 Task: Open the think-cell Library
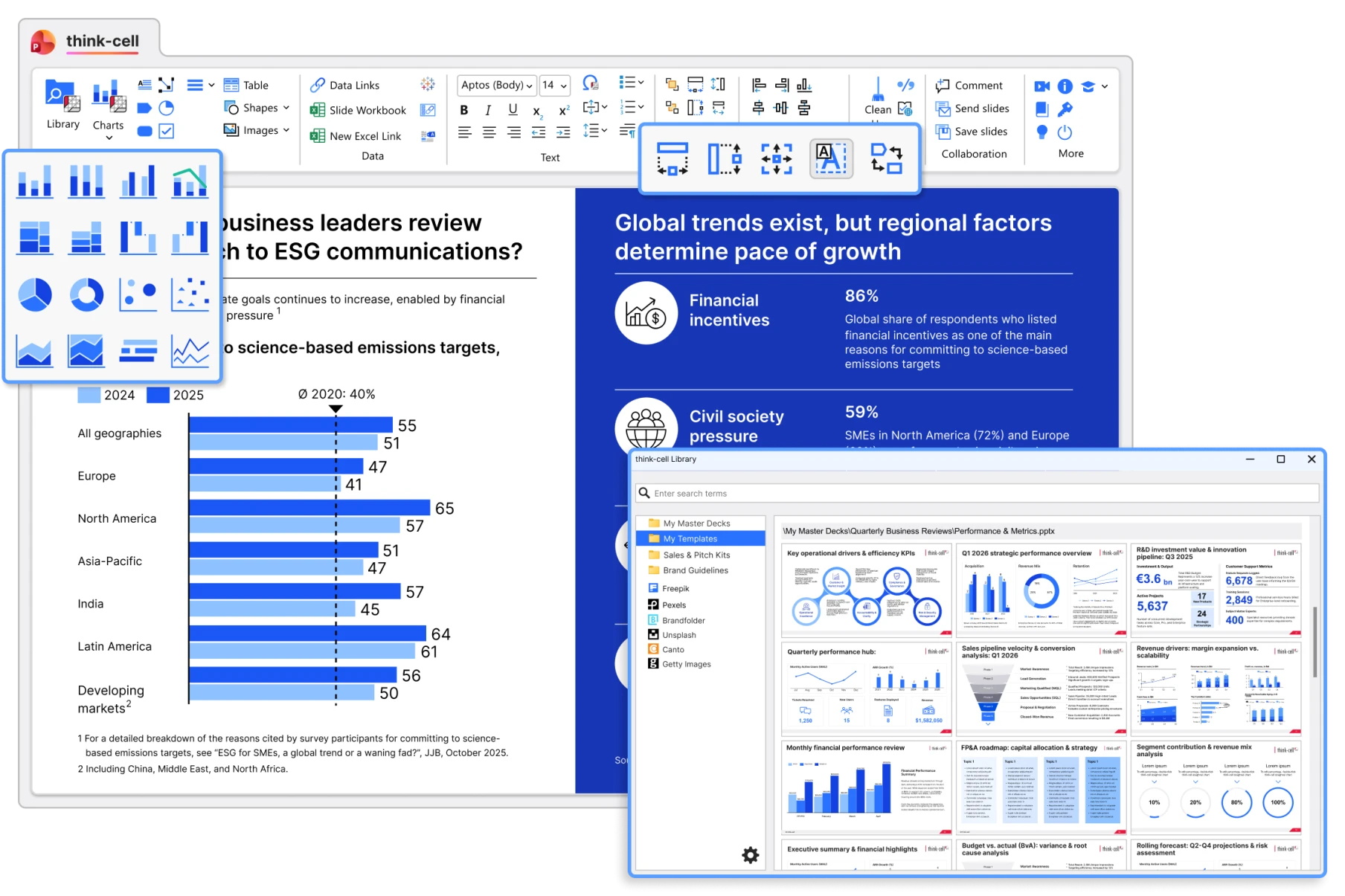62,103
